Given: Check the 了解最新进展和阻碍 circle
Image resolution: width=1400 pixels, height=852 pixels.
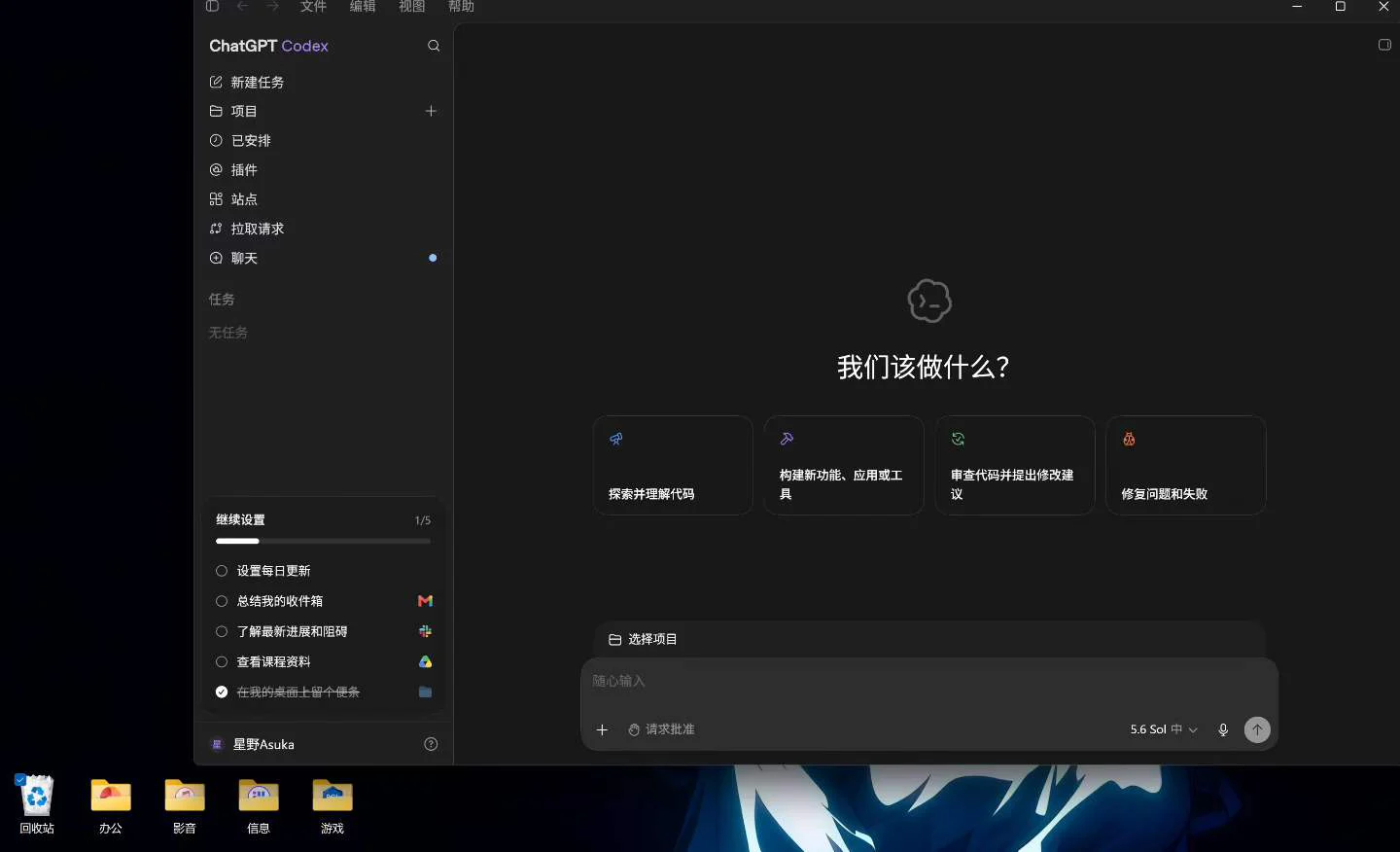Looking at the screenshot, I should (222, 631).
